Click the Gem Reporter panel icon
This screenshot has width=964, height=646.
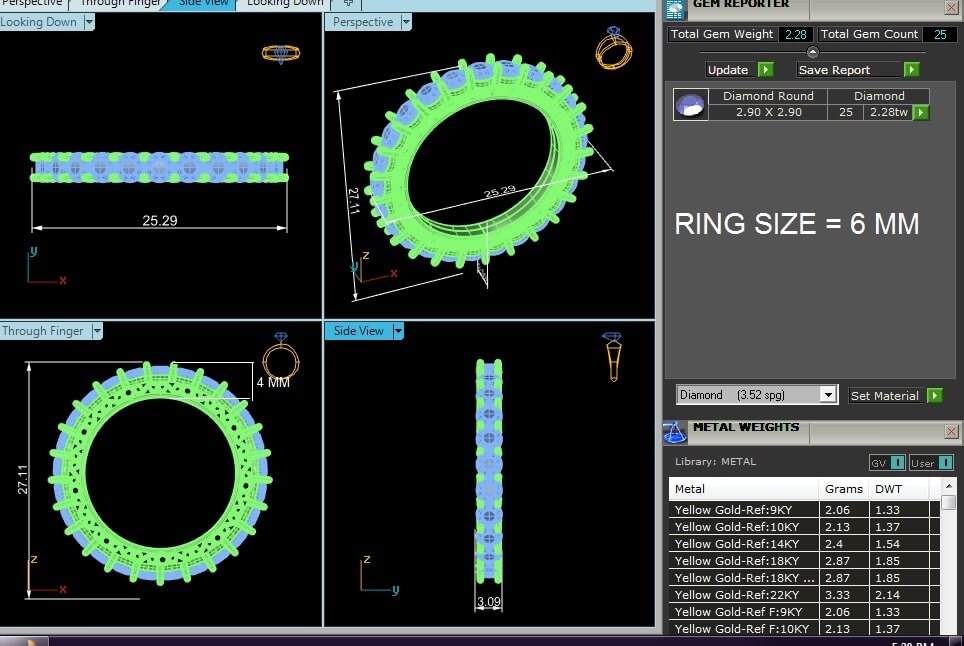(x=676, y=8)
